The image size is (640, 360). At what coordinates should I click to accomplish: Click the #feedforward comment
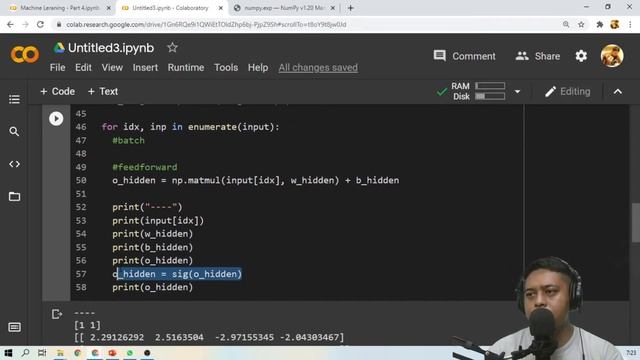click(144, 167)
